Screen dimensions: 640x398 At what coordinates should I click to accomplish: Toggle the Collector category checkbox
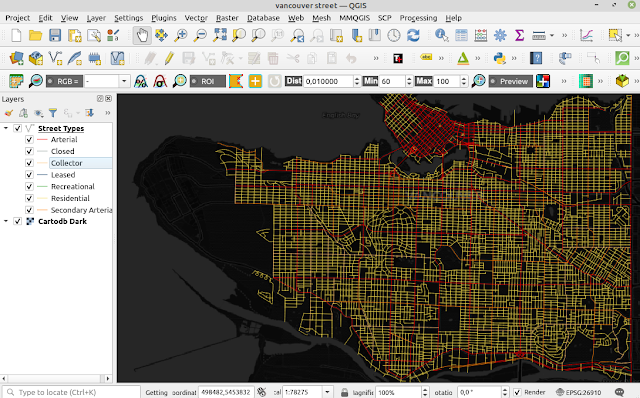point(29,163)
